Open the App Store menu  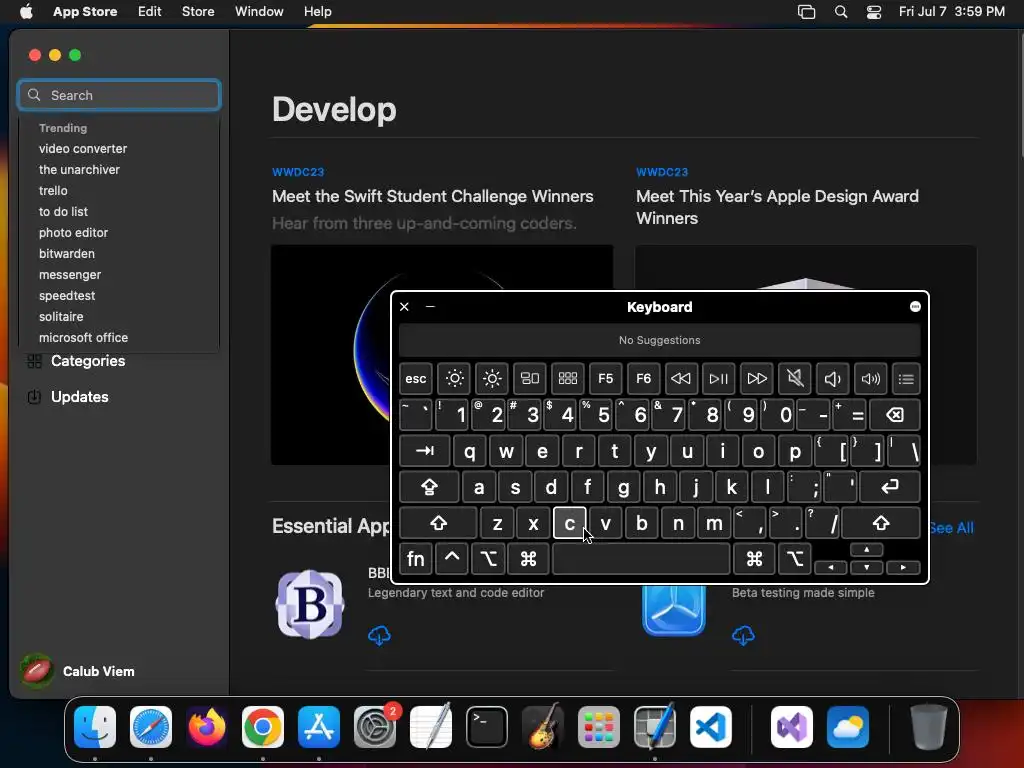point(85,12)
